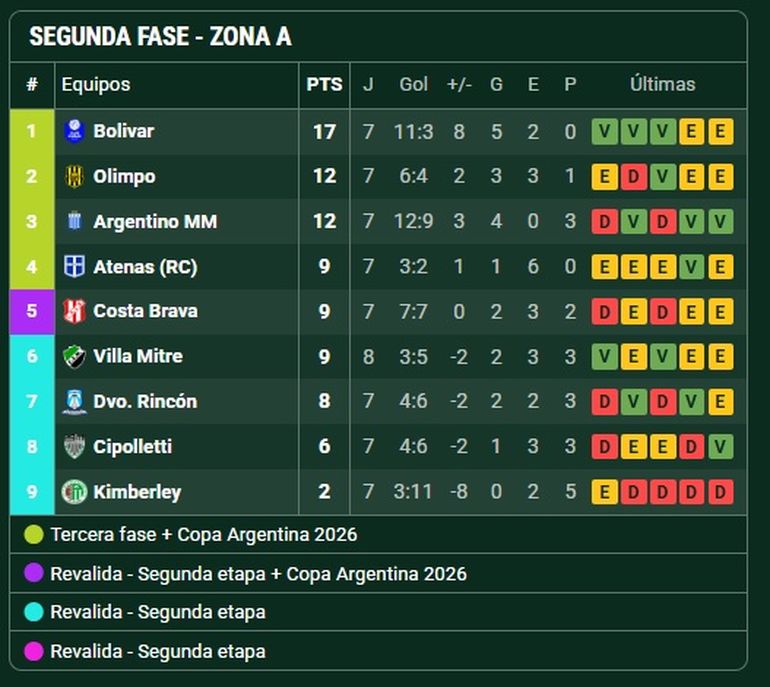This screenshot has height=687, width=770.
Task: Sort table by PTS column header
Action: 324,85
